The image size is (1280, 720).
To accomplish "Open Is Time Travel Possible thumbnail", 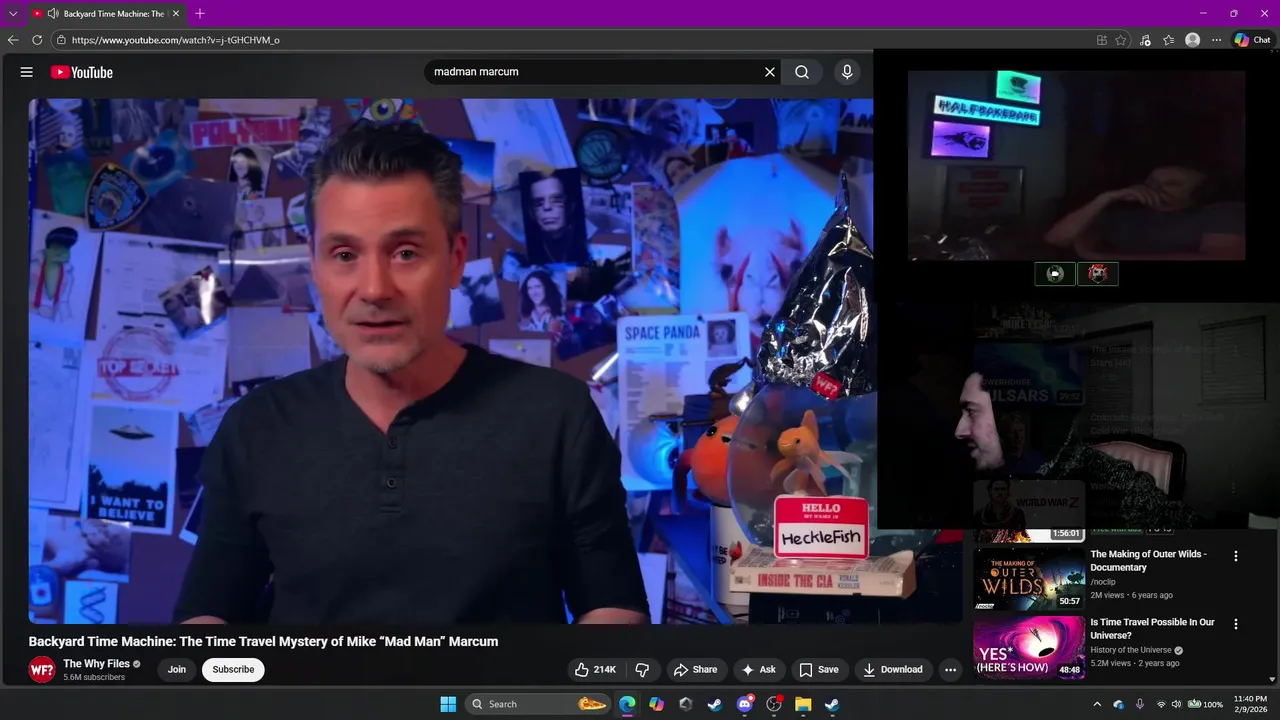I will pyautogui.click(x=1029, y=647).
